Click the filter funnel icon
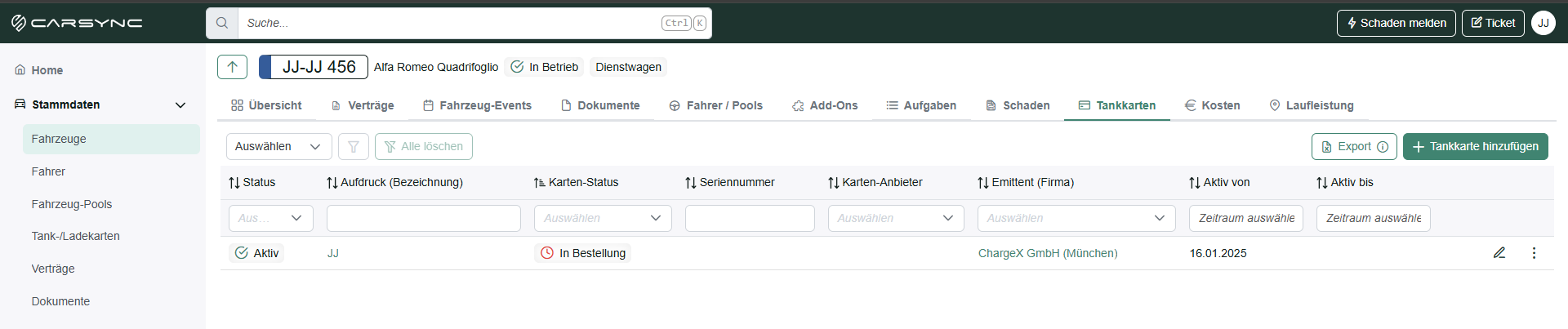This screenshot has height=329, width=1568. [354, 146]
